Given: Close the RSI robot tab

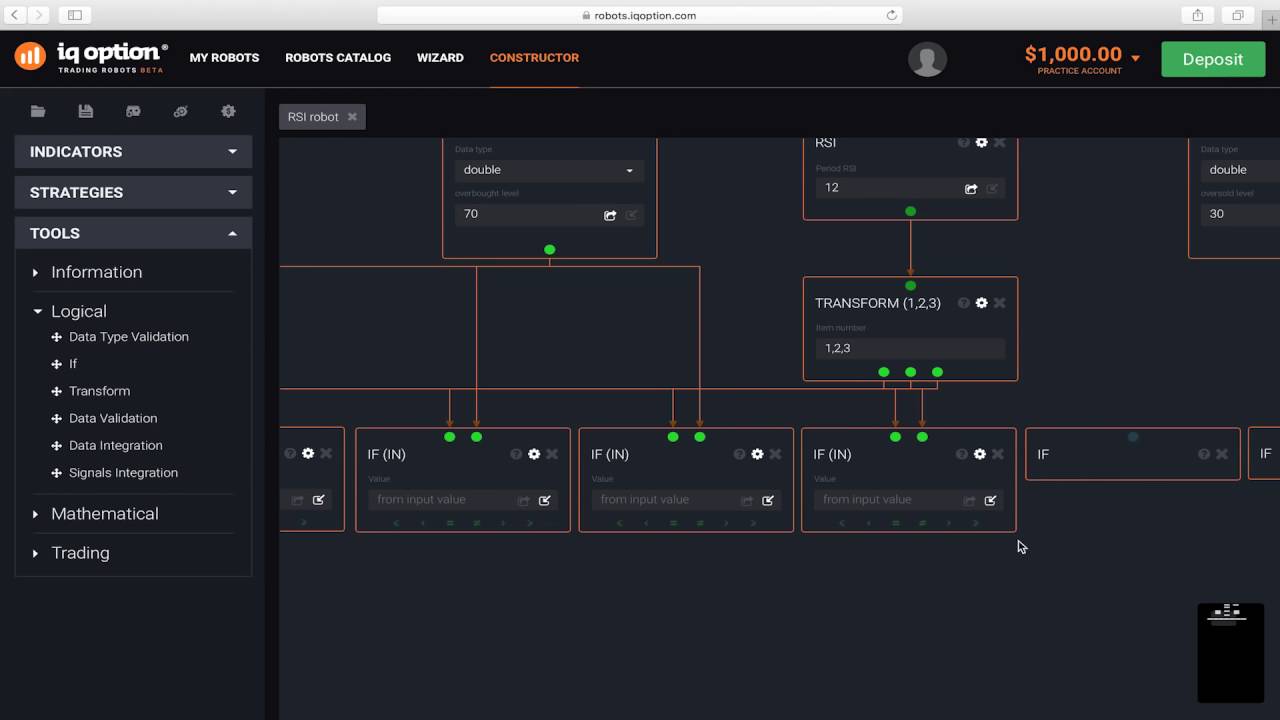Looking at the screenshot, I should (x=352, y=117).
